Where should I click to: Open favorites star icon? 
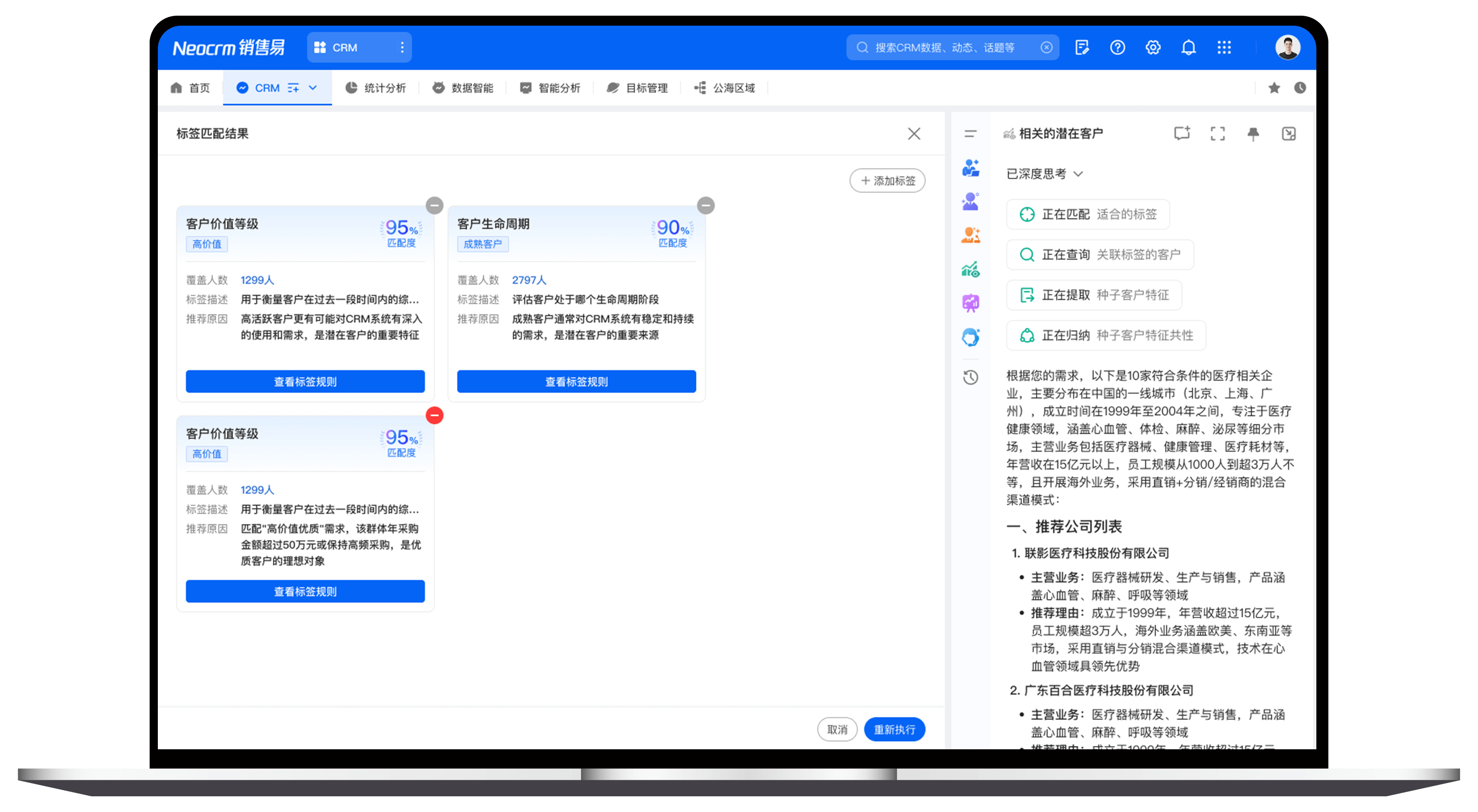point(1274,88)
